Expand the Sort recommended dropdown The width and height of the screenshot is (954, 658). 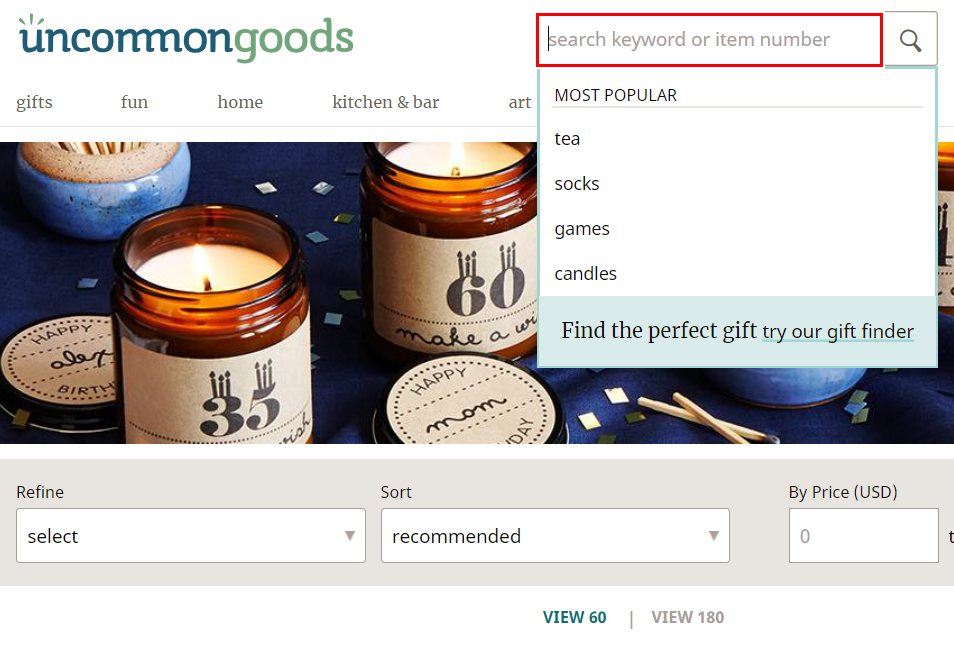[x=555, y=536]
